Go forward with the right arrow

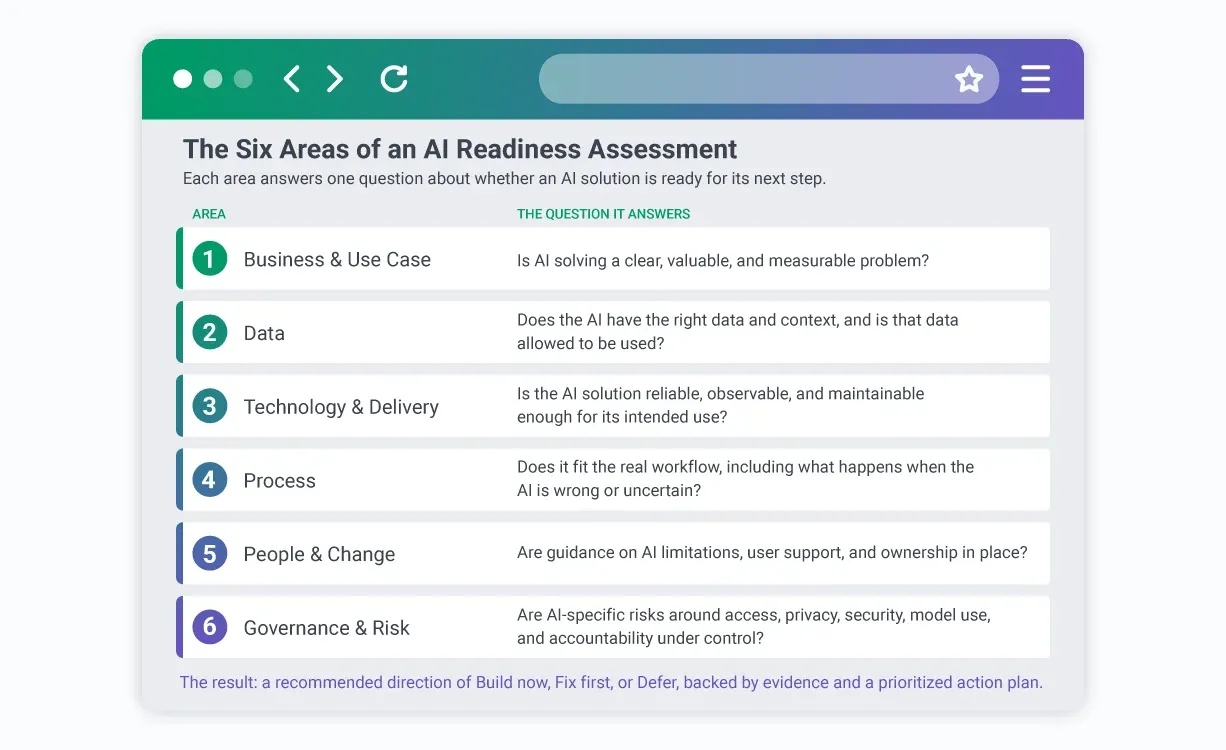coord(335,79)
